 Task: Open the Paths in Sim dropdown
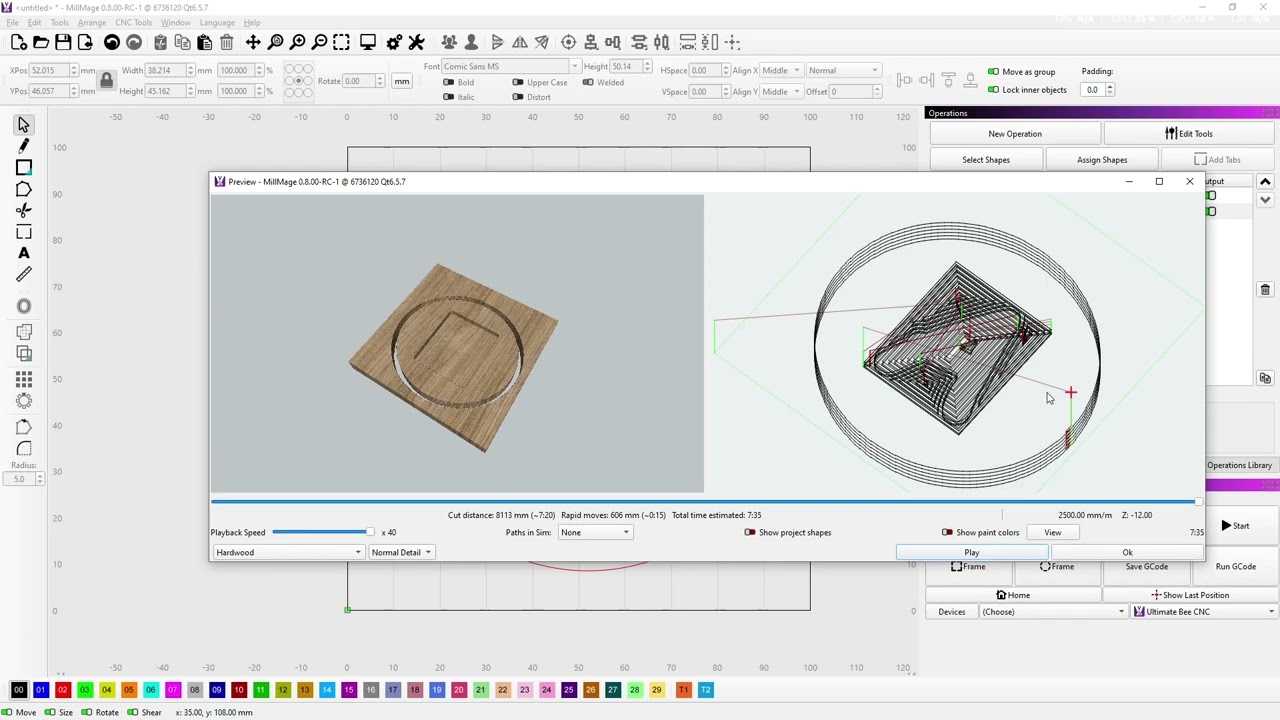(595, 532)
